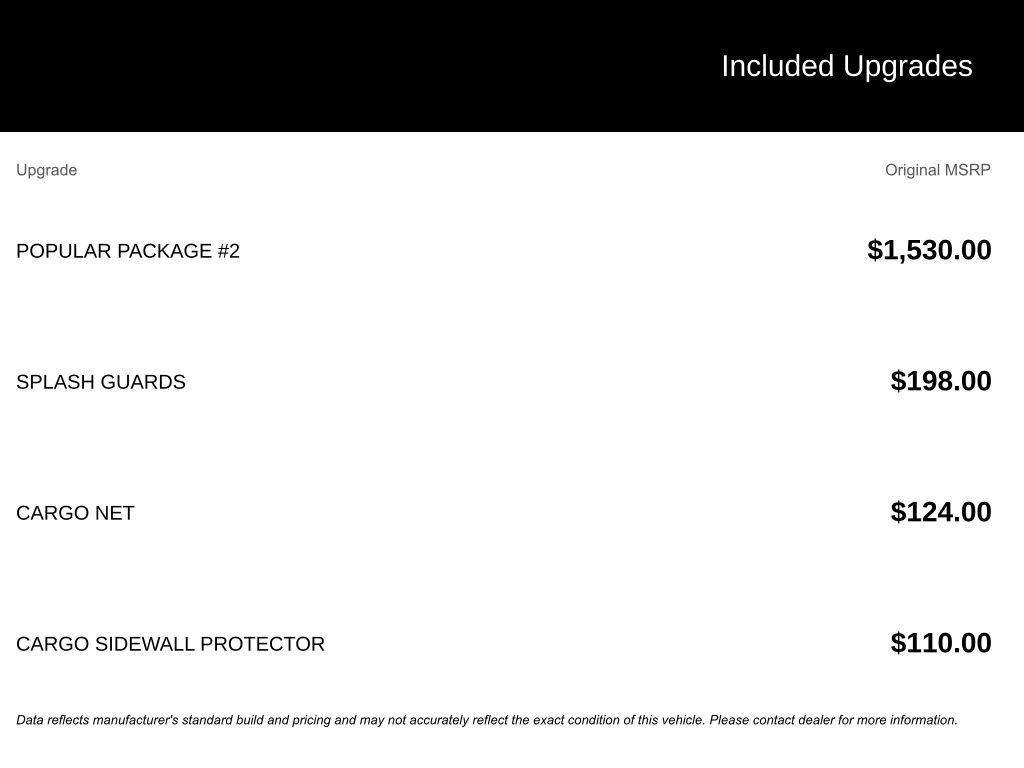The height and width of the screenshot is (768, 1024).
Task: Click the Popular Package #2 MSRP value
Action: tap(929, 250)
